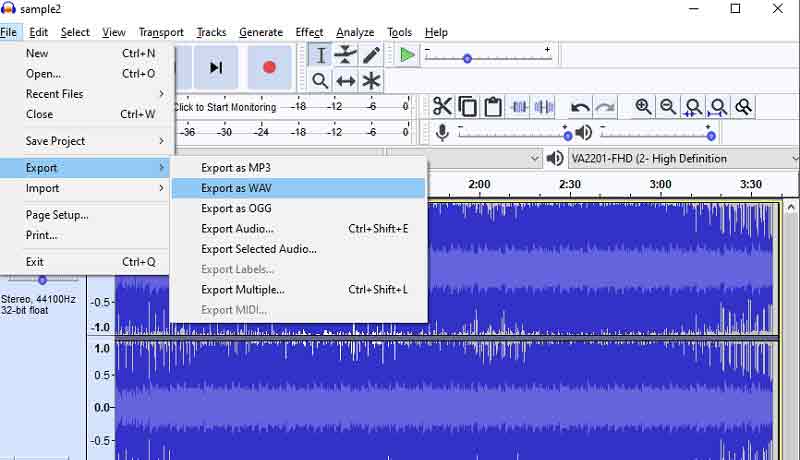800x460 pixels.
Task: Click the Trim audio icon
Action: pyautogui.click(x=519, y=107)
